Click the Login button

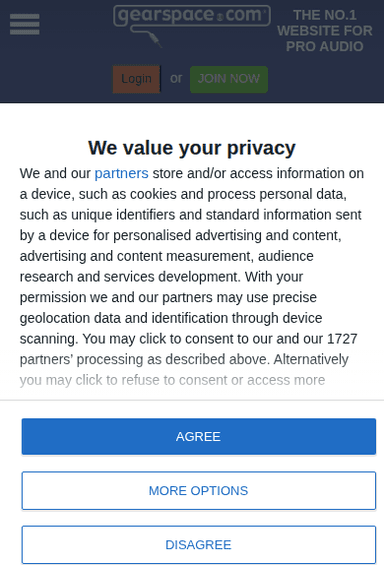137,79
